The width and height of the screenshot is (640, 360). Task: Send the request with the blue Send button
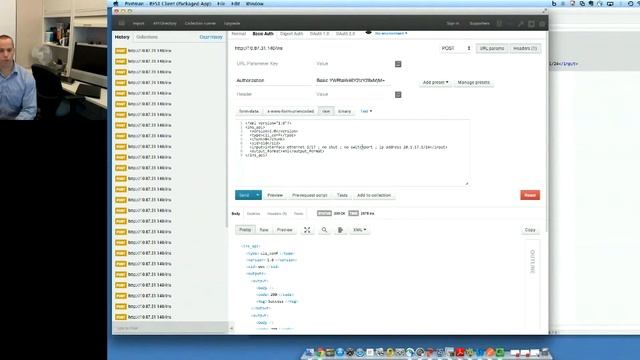point(244,195)
